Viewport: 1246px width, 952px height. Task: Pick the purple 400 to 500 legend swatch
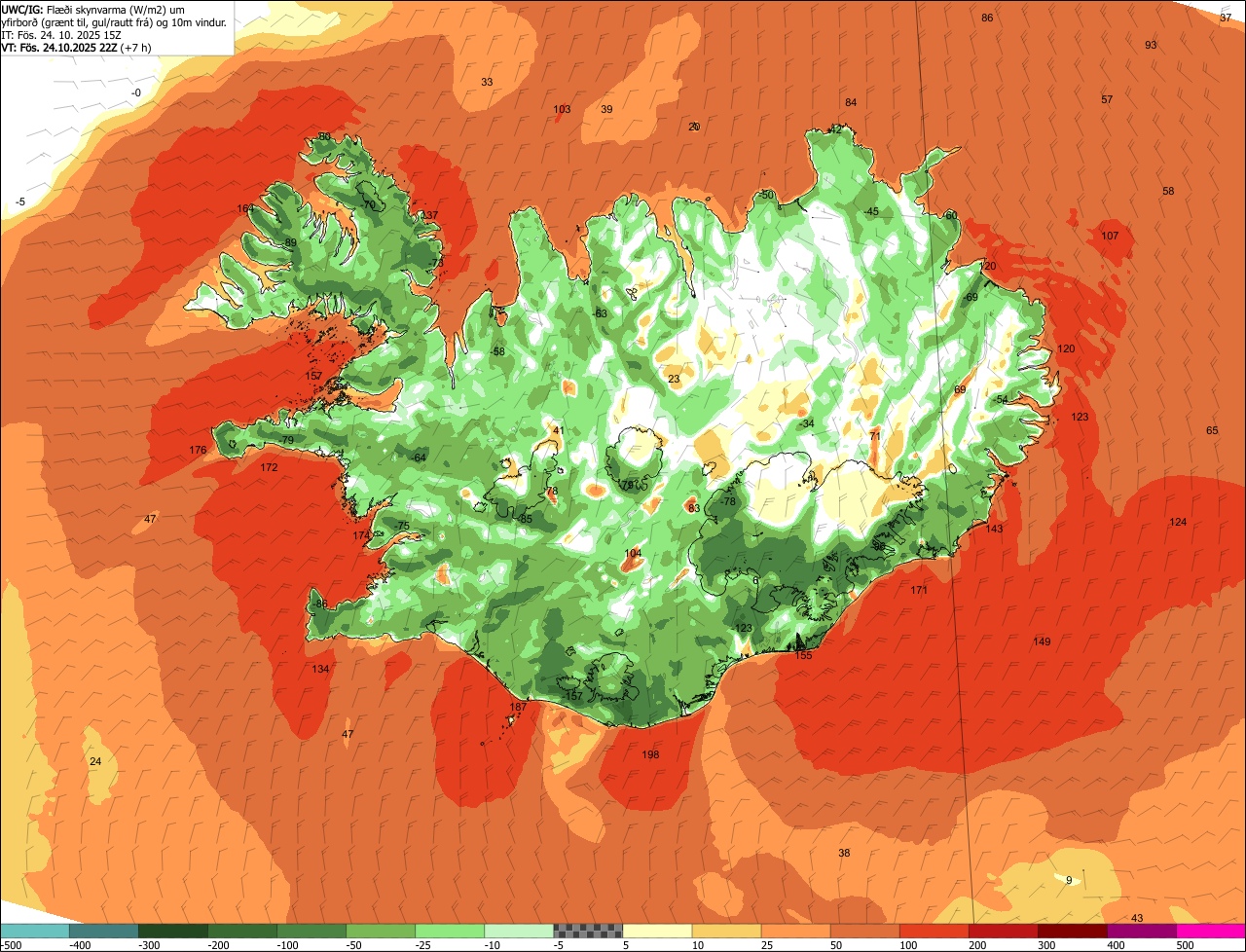point(1142,931)
